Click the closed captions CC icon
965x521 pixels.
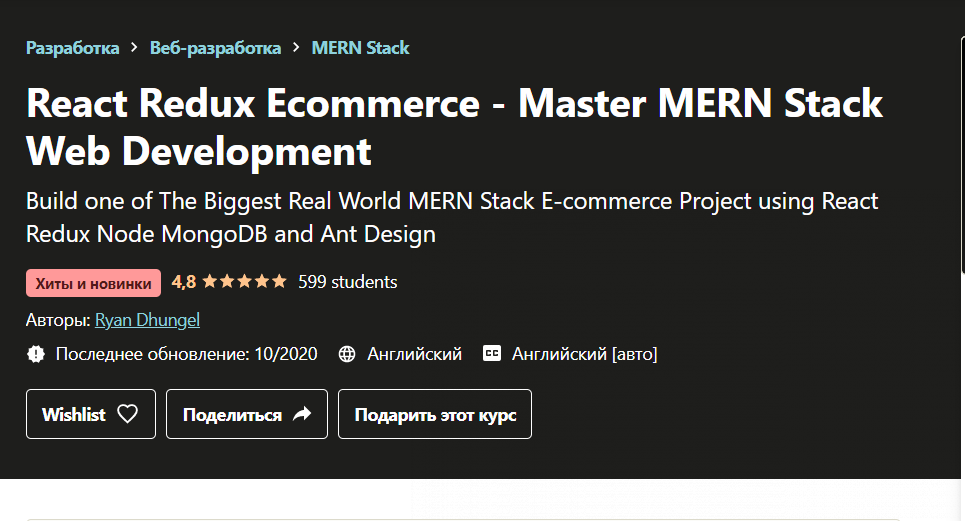[491, 353]
